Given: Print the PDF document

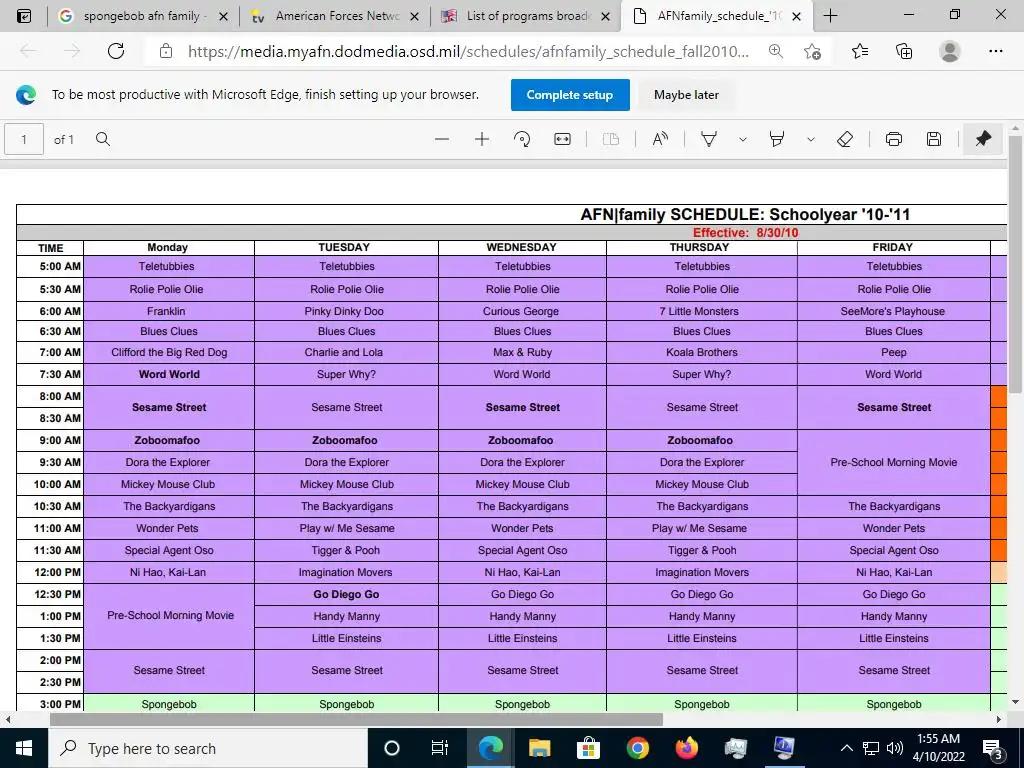Looking at the screenshot, I should (894, 139).
